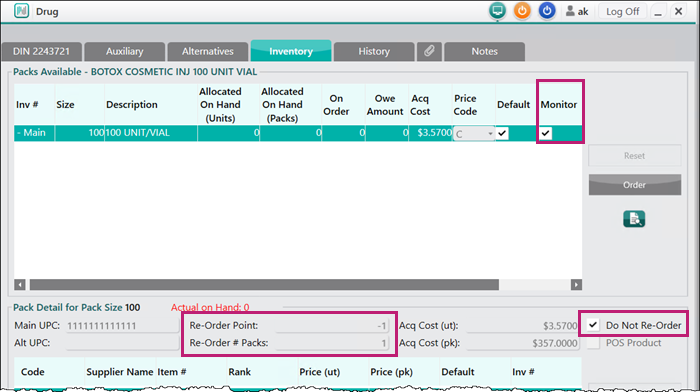700x392 pixels.
Task: Click the orange power icon
Action: point(522,11)
